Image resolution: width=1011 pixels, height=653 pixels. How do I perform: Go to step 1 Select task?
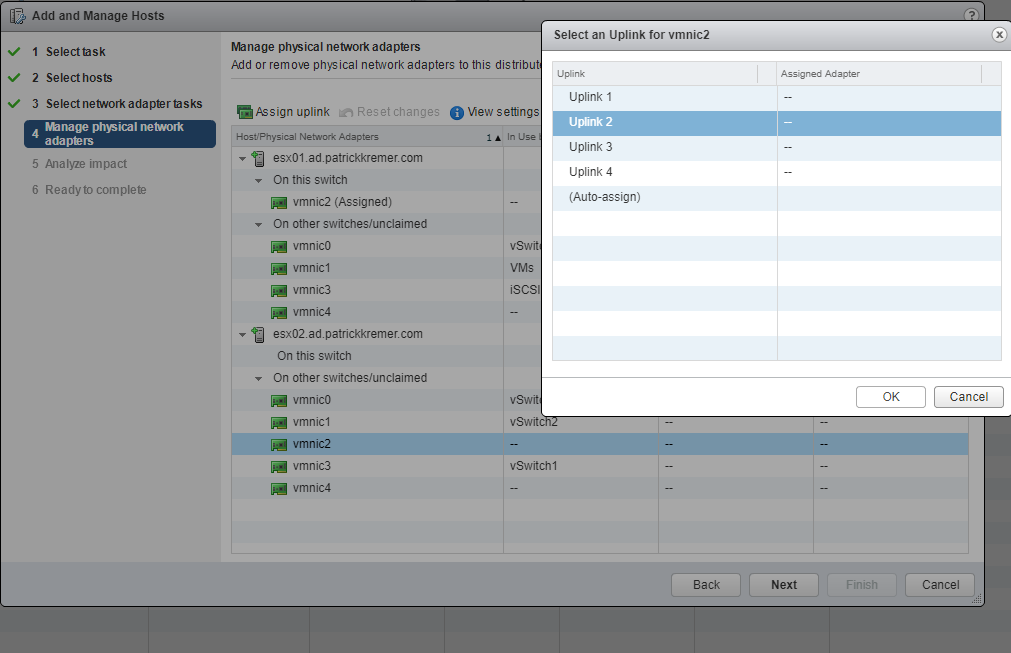(x=75, y=52)
